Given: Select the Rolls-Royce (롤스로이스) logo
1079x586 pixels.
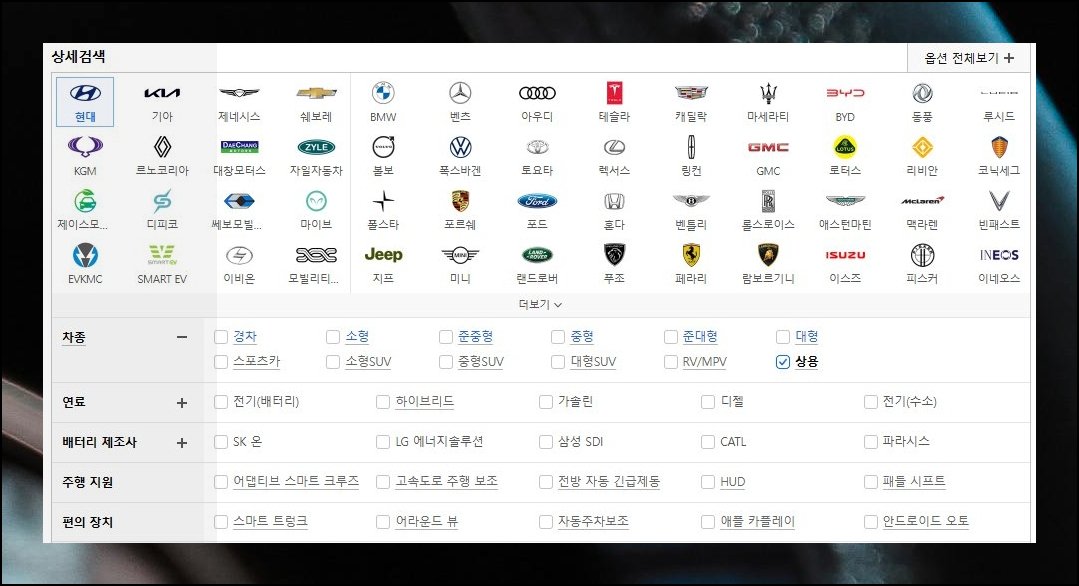Looking at the screenshot, I should click(x=769, y=201).
